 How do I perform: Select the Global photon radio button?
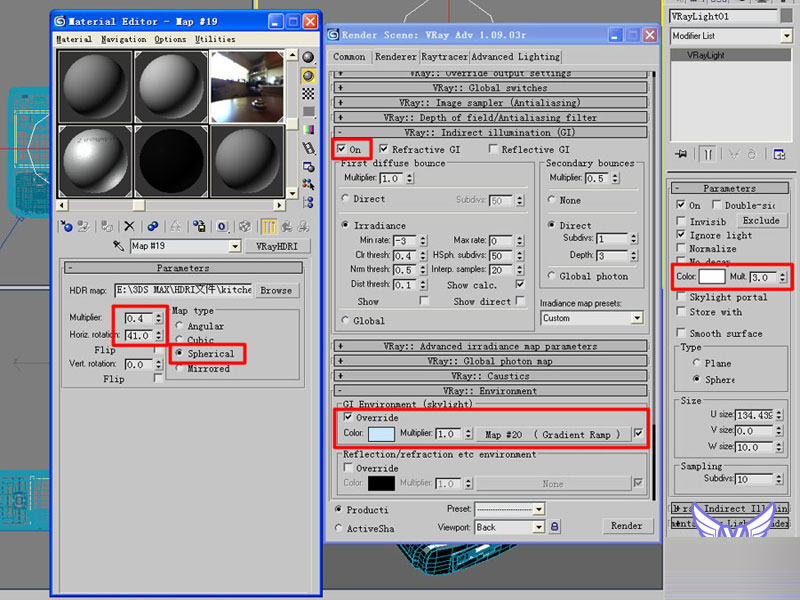pos(551,276)
